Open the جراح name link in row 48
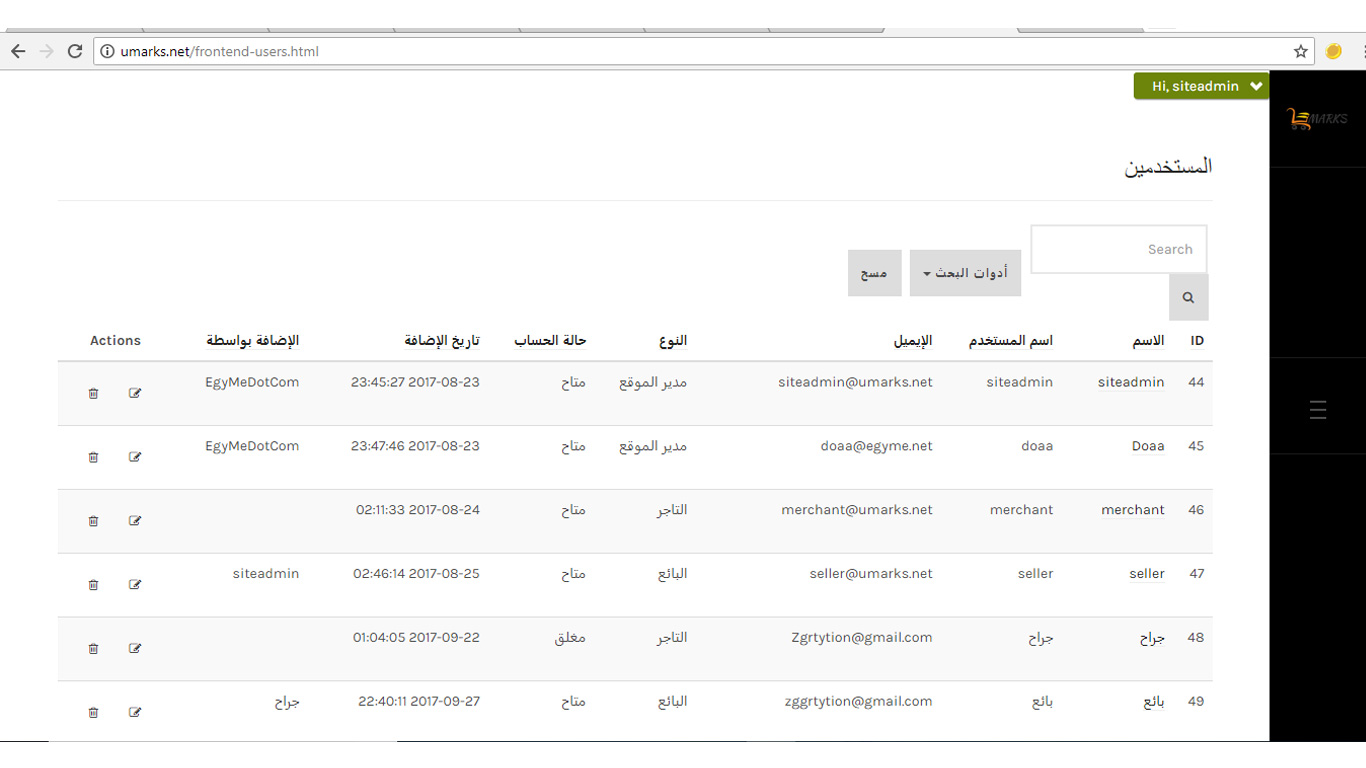Image resolution: width=1366 pixels, height=768 pixels. [x=1152, y=638]
